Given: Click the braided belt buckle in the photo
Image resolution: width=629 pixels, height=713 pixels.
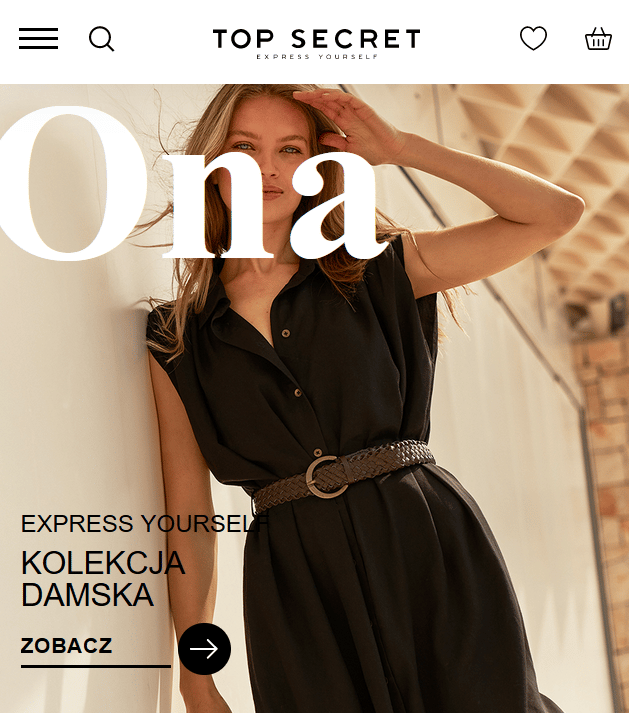Looking at the screenshot, I should pyautogui.click(x=327, y=477).
